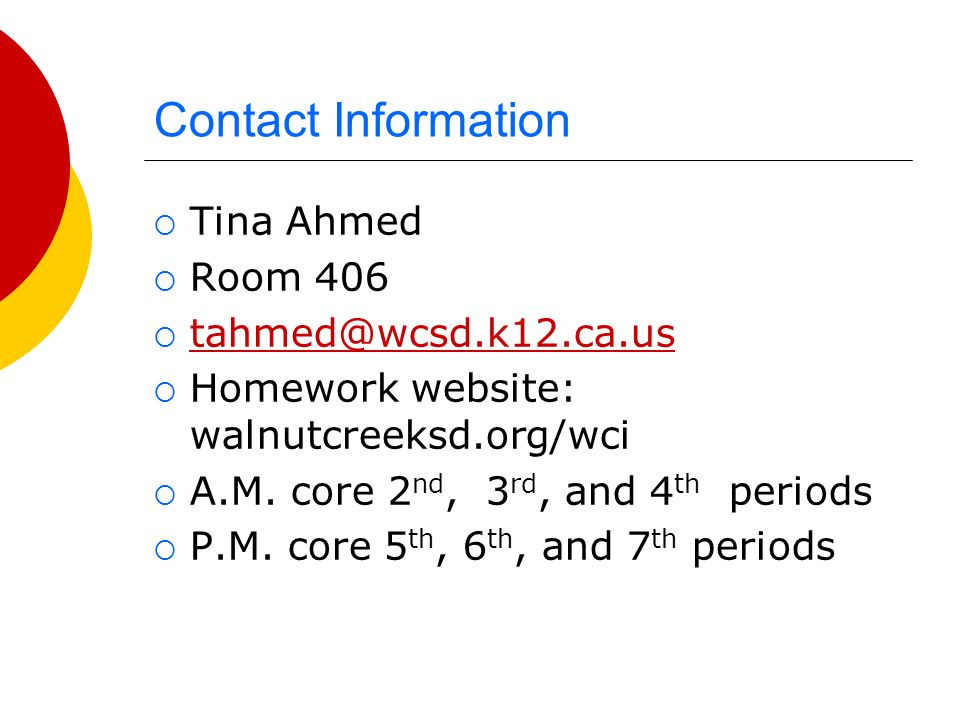Image resolution: width=960 pixels, height=720 pixels.
Task: Click the P.M. core periods line
Action: pyautogui.click(x=512, y=546)
